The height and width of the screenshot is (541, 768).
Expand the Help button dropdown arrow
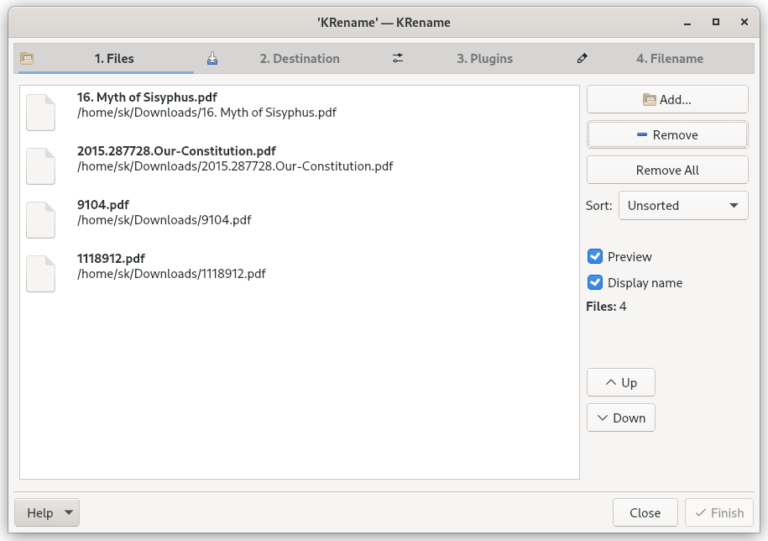coord(68,514)
